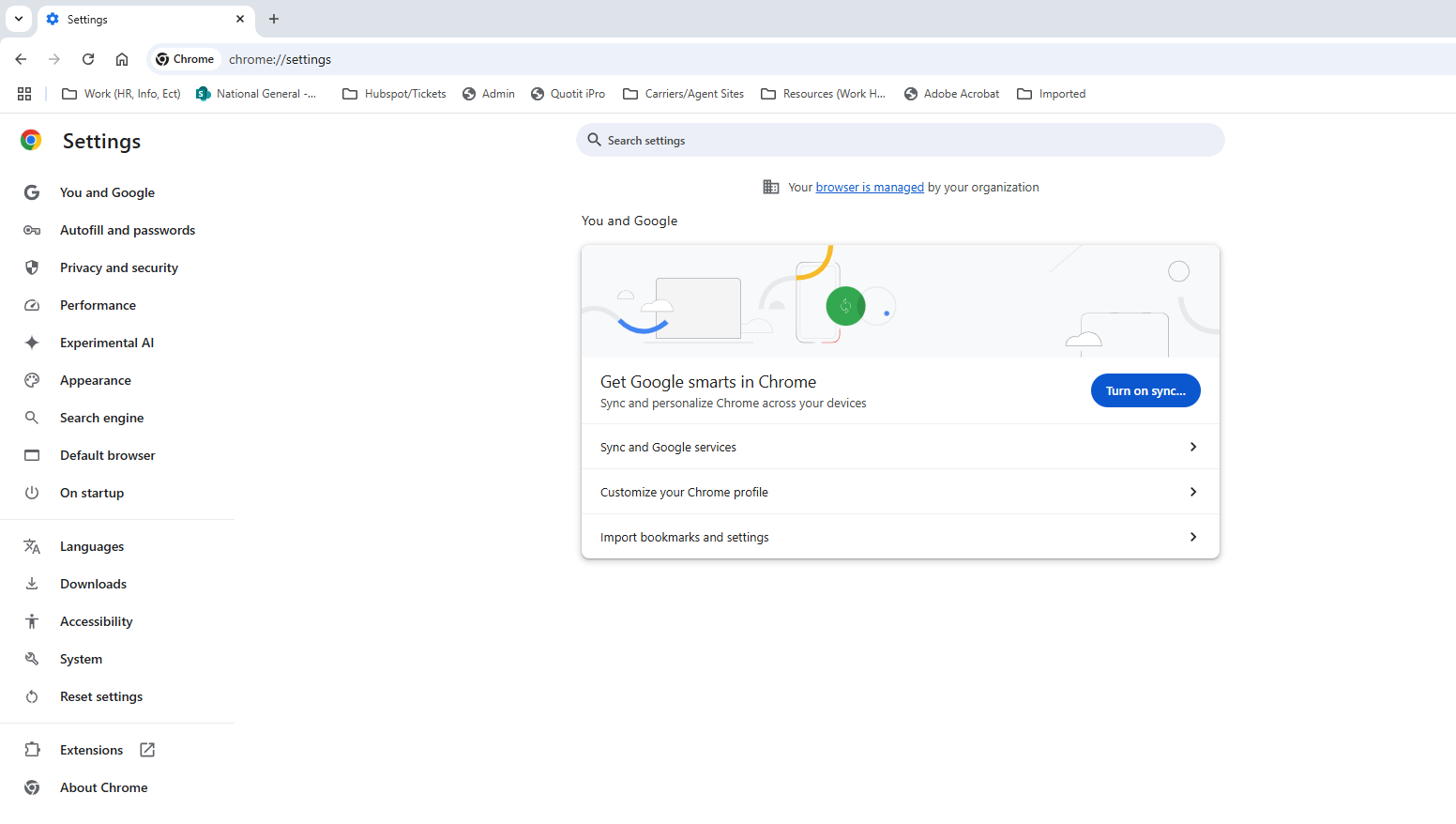Click the Reset settings restore icon
Viewport: 1456px width, 824px height.
coord(32,696)
